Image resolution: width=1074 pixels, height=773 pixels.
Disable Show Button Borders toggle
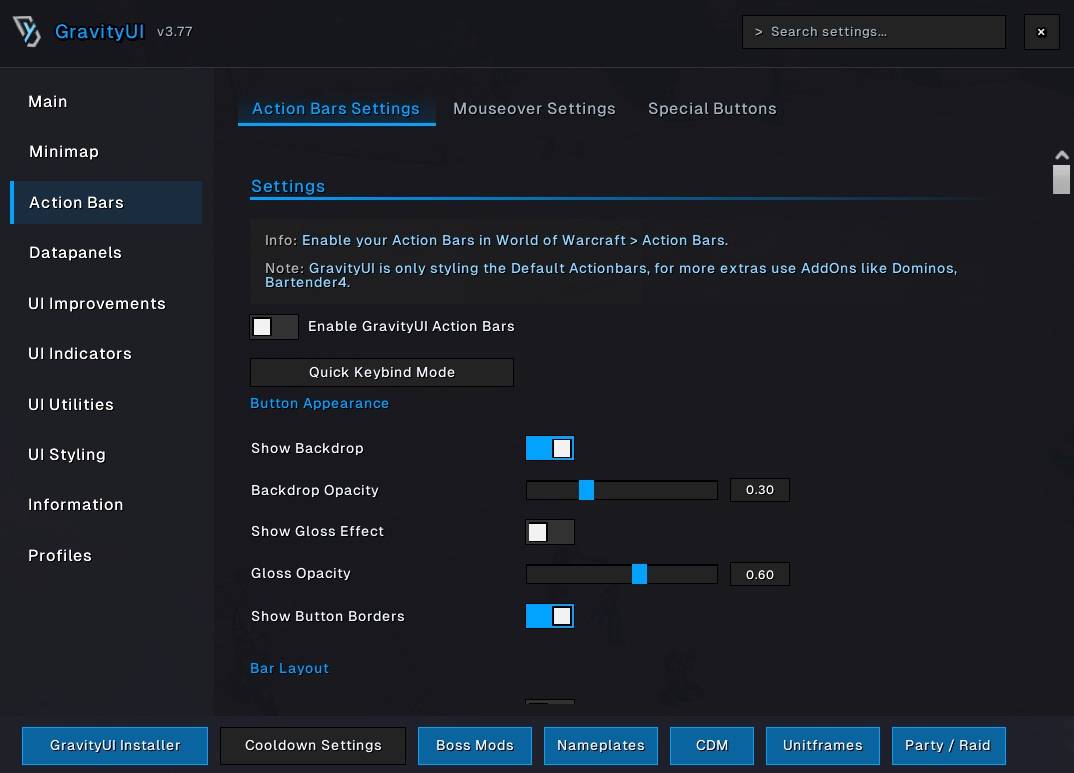coord(549,616)
